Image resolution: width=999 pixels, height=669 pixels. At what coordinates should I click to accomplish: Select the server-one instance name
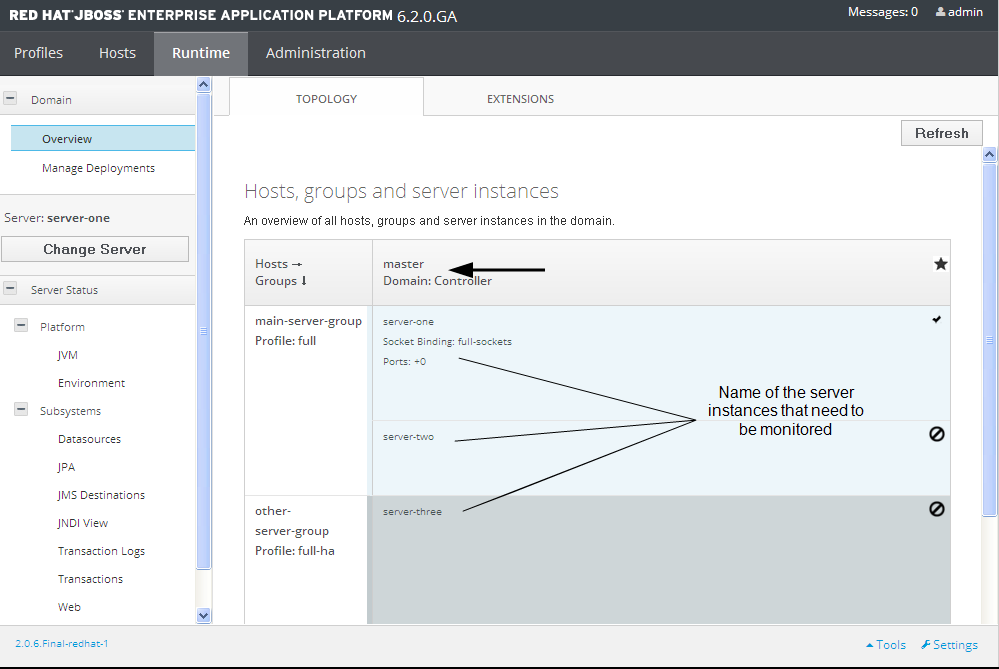pos(408,322)
